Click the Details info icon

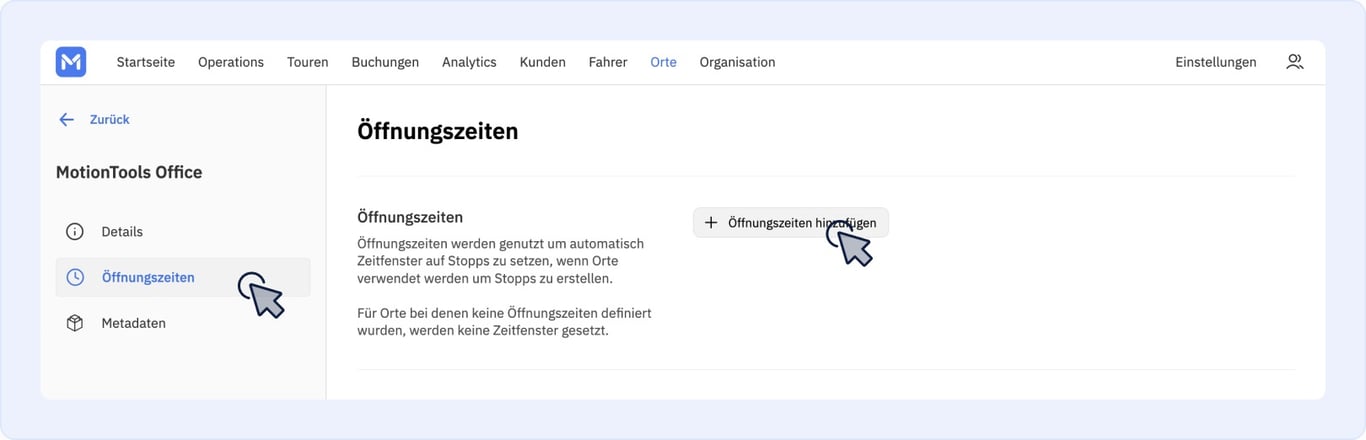click(74, 231)
